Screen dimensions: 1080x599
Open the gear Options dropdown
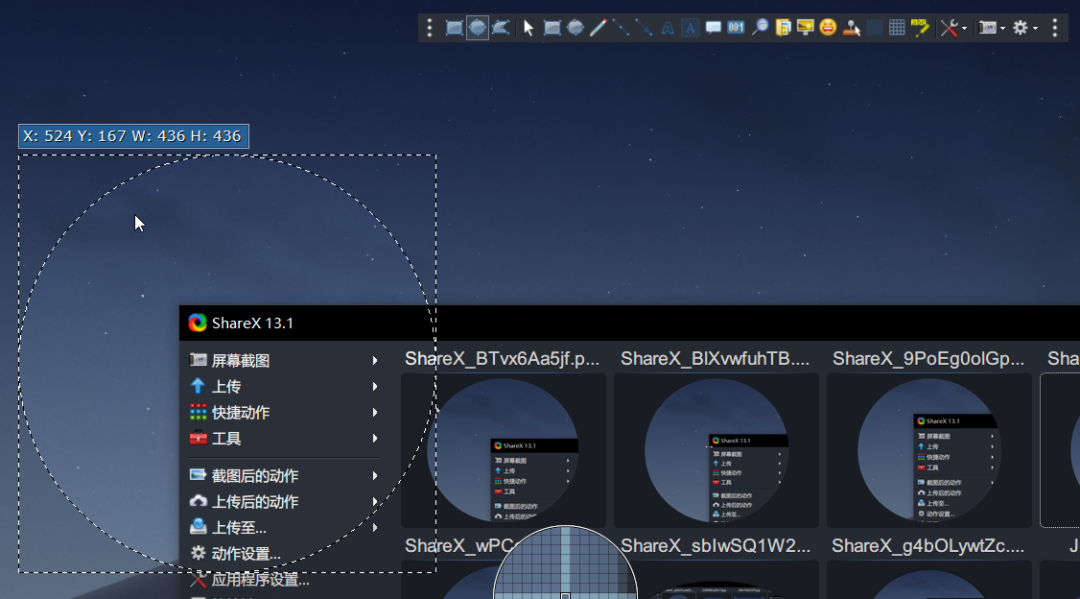coord(1025,28)
